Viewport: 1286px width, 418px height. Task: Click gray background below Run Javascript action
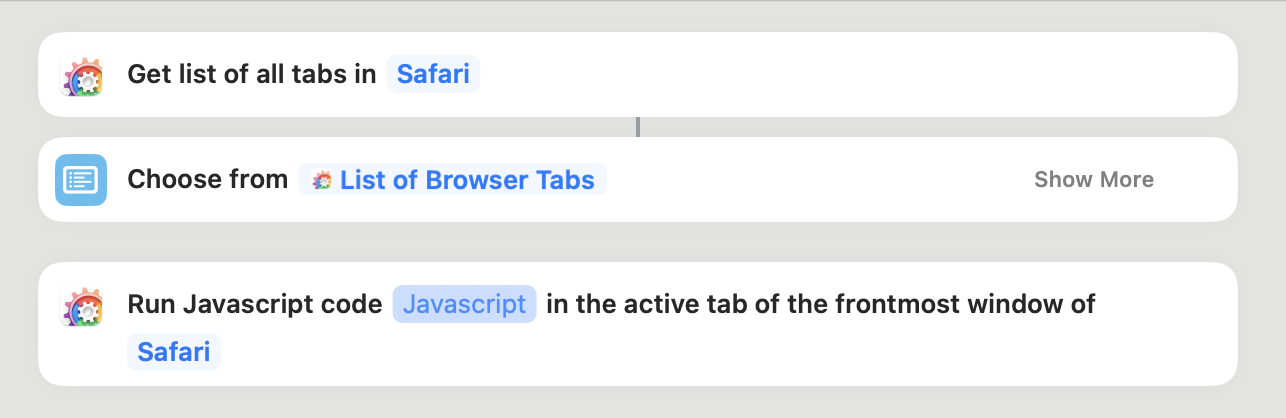(638, 402)
